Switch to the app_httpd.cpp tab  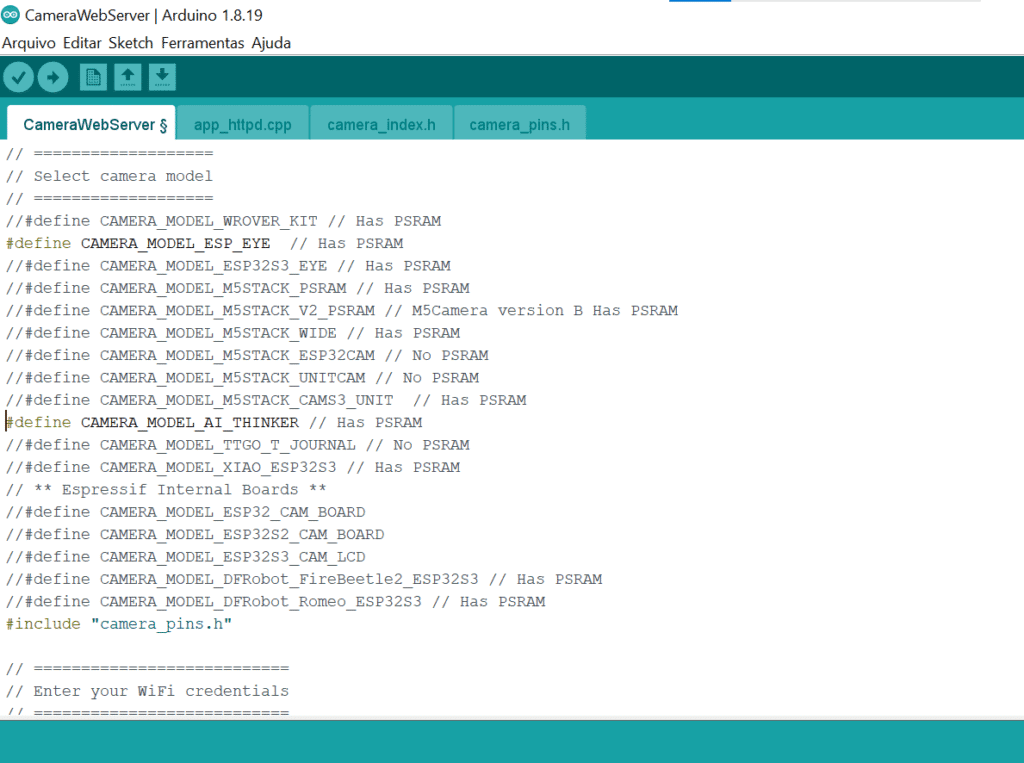[x=242, y=125]
